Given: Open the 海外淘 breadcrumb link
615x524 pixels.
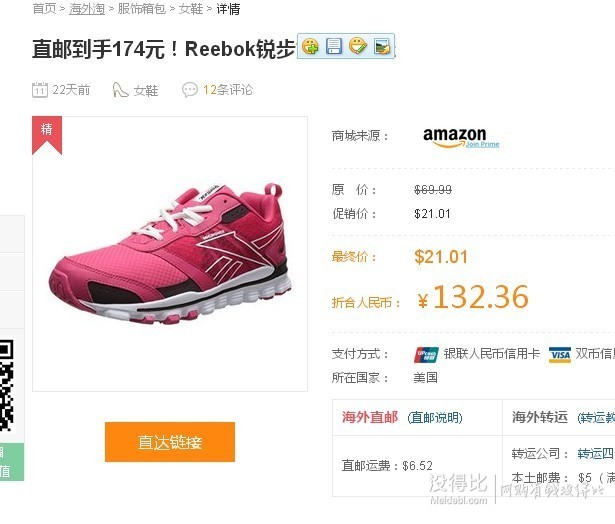Looking at the screenshot, I should (87, 9).
